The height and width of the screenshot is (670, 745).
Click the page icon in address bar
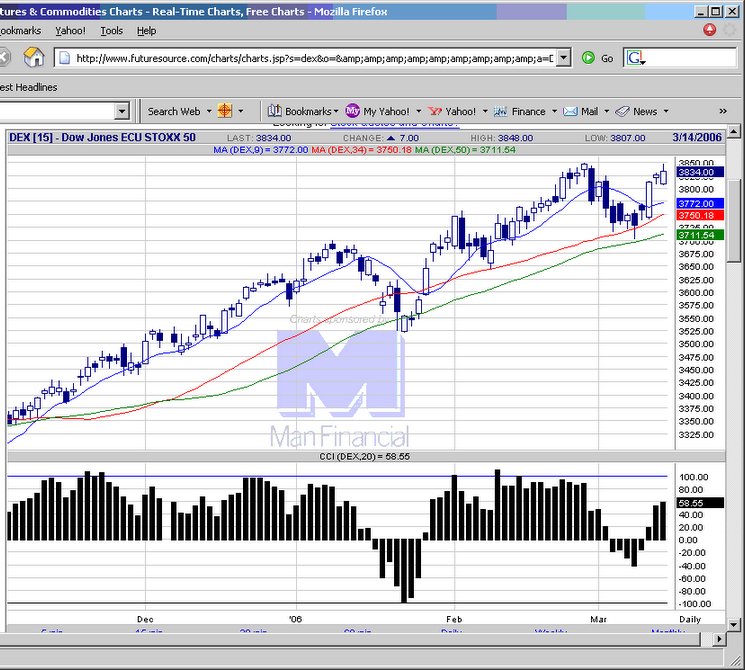coord(65,58)
